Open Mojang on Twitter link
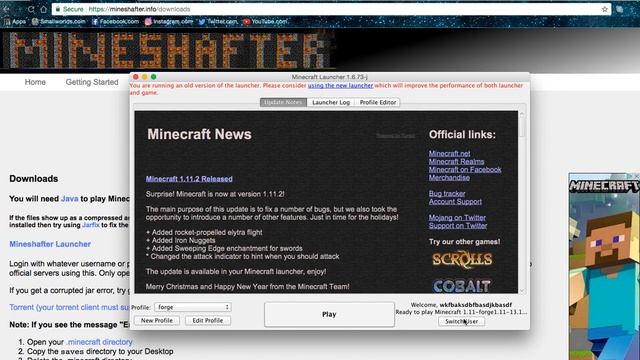This screenshot has width=640, height=360. pyautogui.click(x=457, y=218)
